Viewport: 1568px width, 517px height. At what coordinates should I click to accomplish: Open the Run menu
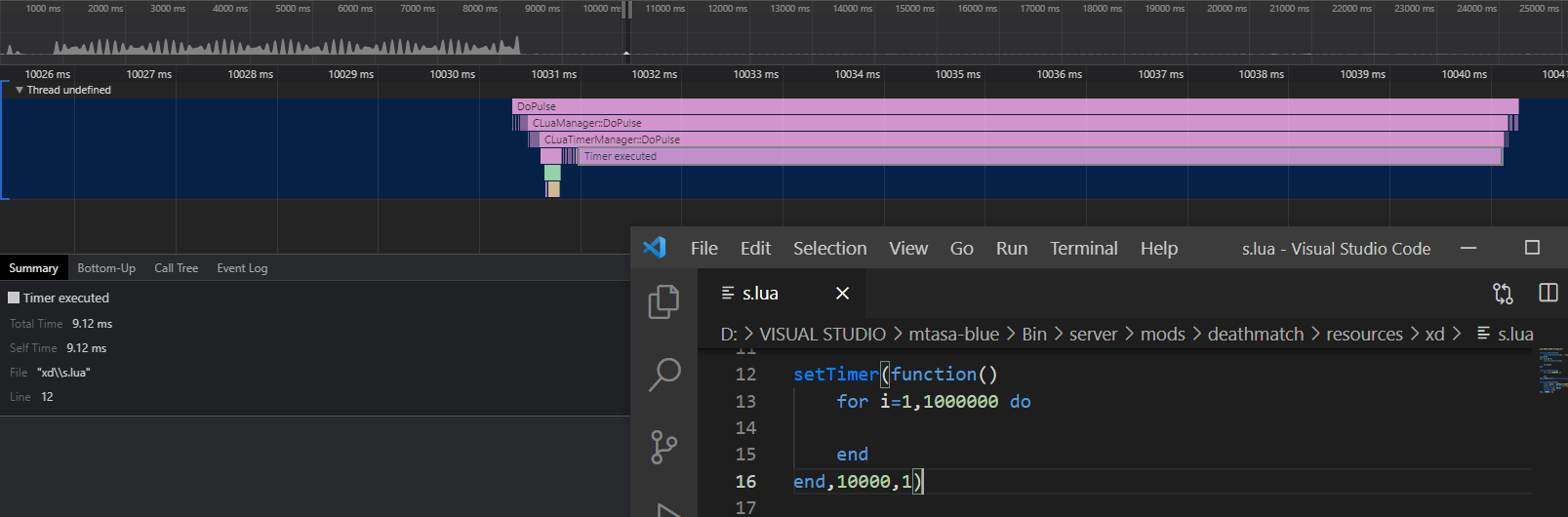pos(1012,248)
